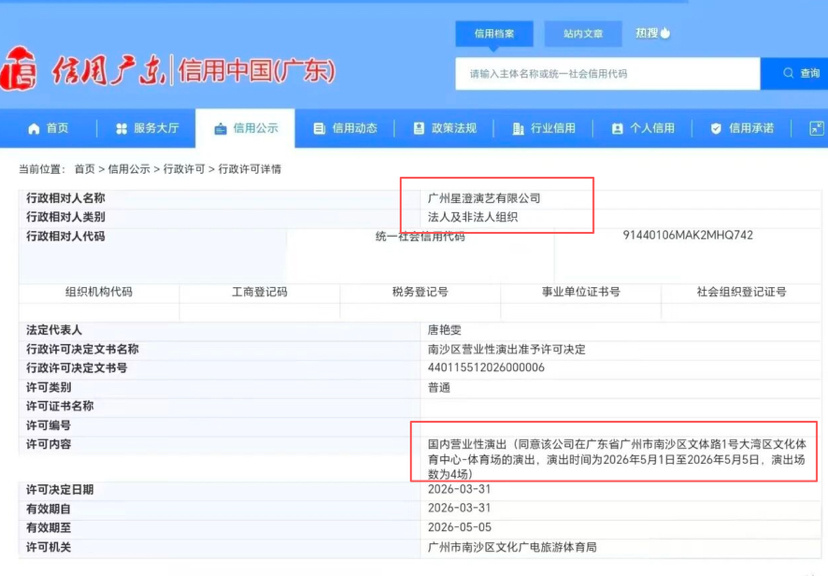The image size is (828, 576).
Task: Select the 个人信用 person icon
Action: pyautogui.click(x=617, y=129)
